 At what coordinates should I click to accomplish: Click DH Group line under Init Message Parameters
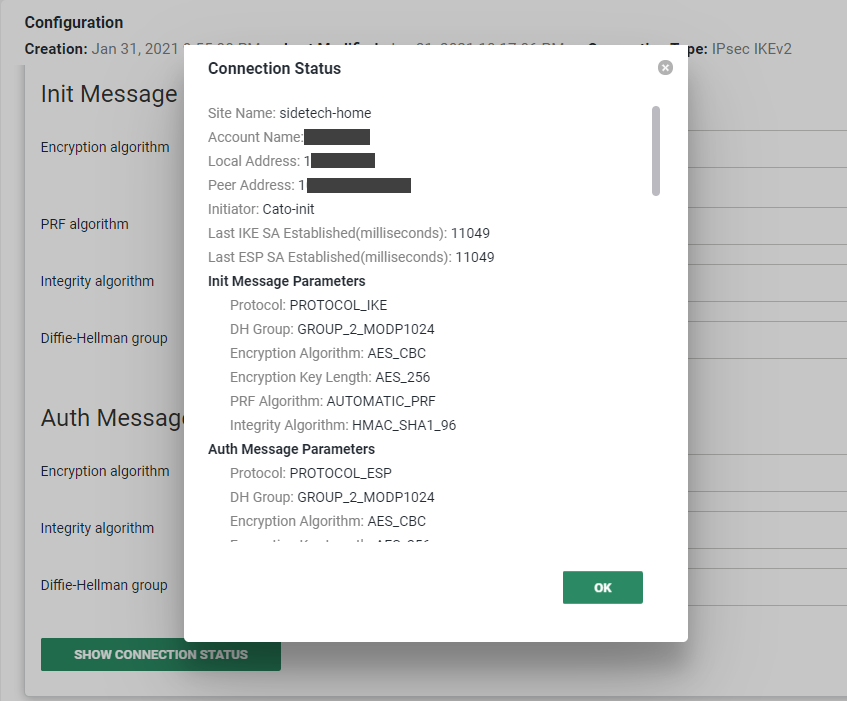click(332, 329)
